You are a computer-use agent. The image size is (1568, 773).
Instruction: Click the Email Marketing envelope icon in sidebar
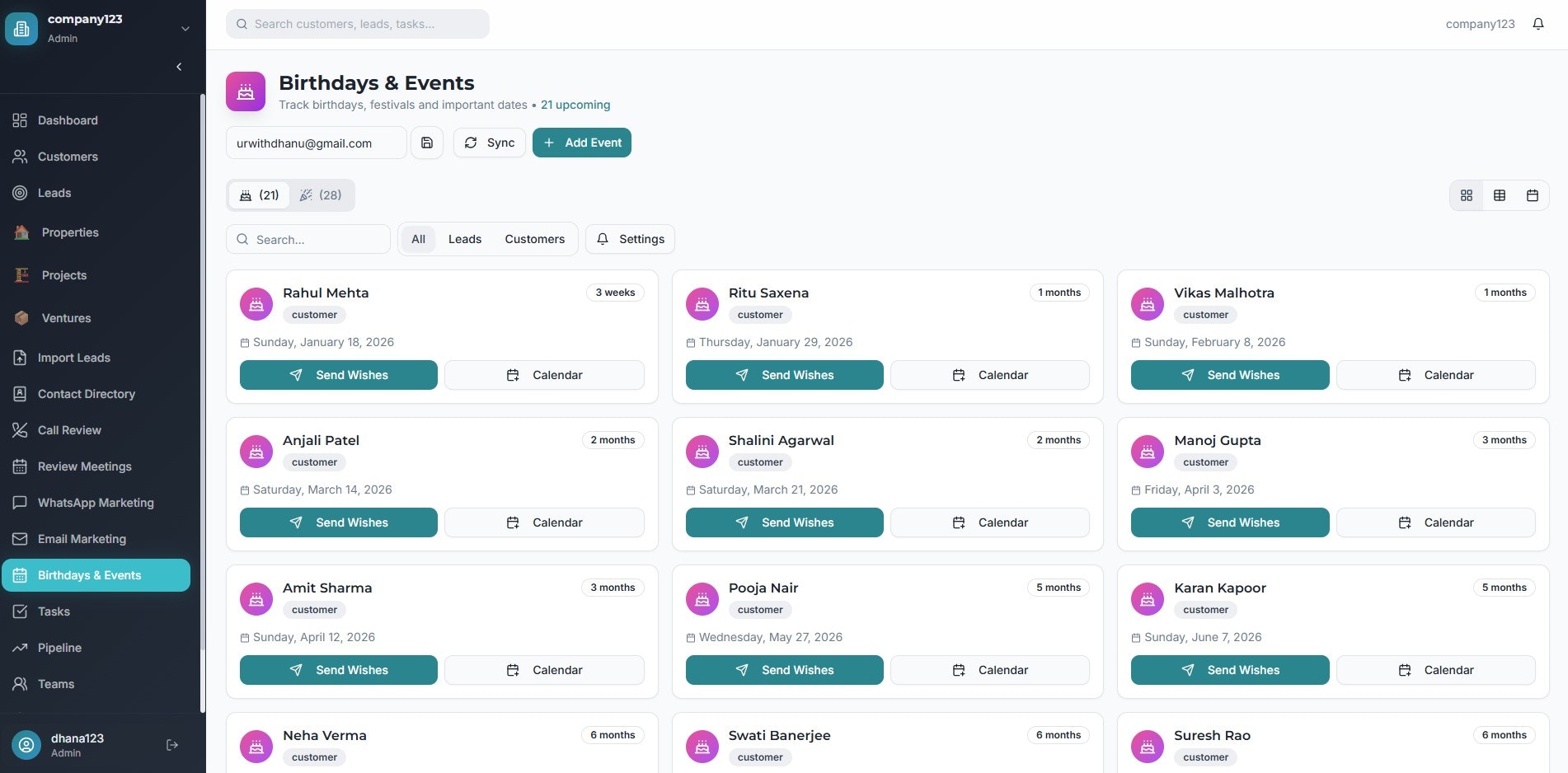[x=21, y=539]
